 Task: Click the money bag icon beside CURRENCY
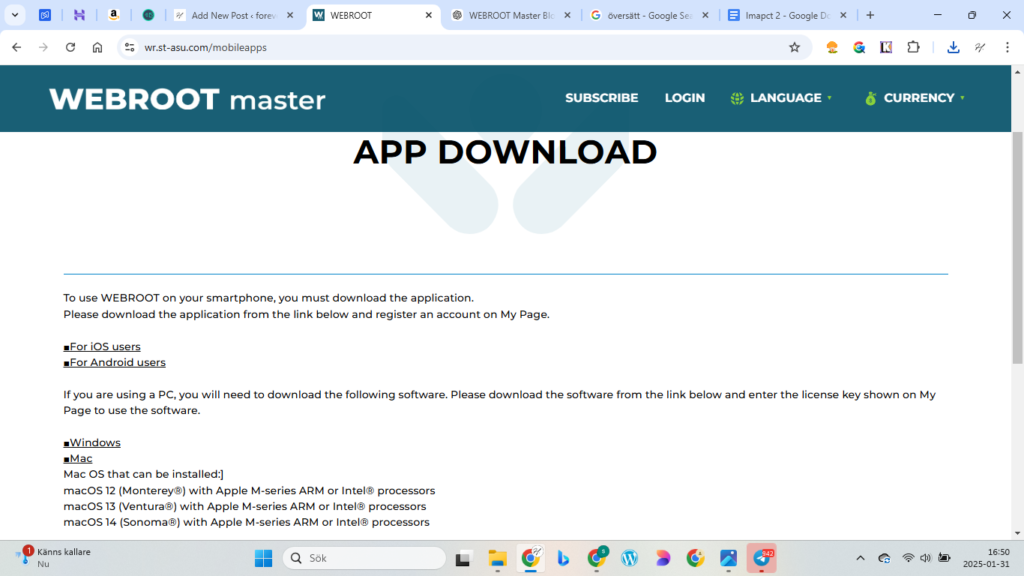pyautogui.click(x=870, y=99)
